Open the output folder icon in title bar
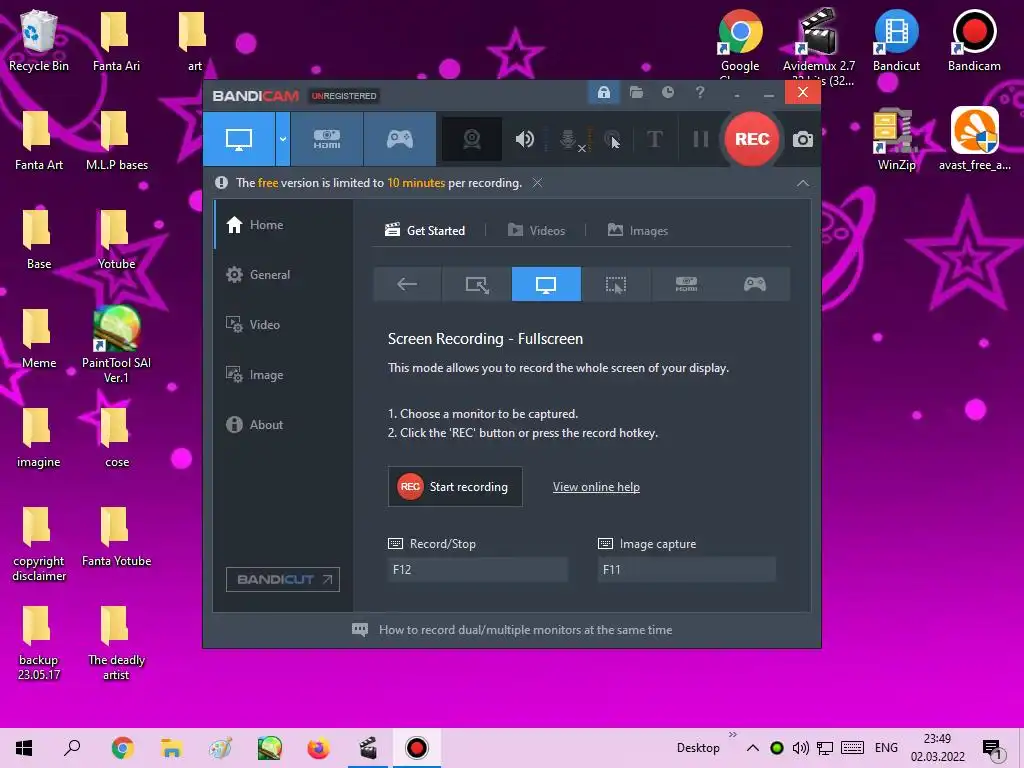 coord(636,92)
